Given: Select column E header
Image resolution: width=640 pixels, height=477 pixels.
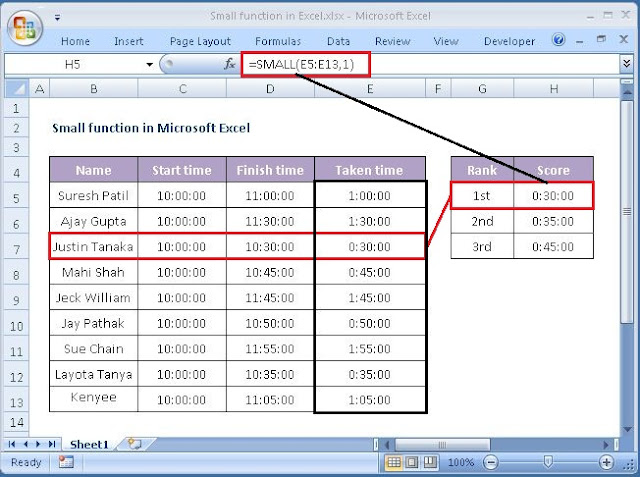Looking at the screenshot, I should coord(370,89).
